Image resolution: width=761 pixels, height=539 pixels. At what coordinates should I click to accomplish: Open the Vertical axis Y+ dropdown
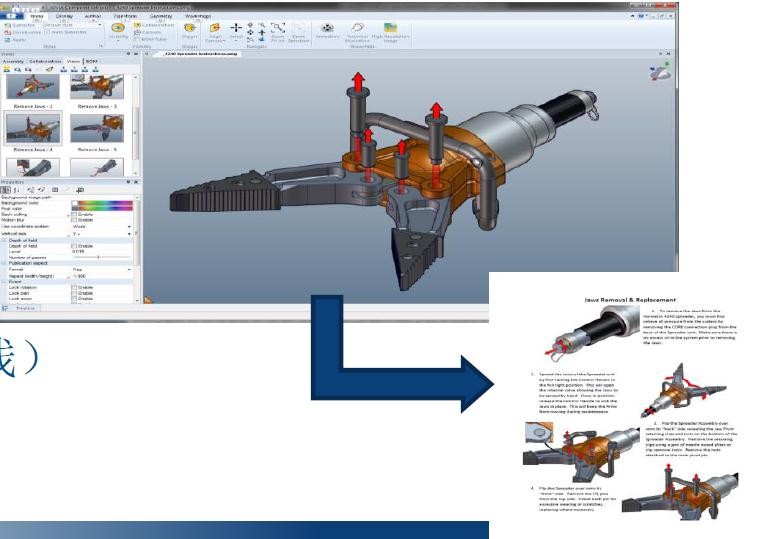coord(101,234)
